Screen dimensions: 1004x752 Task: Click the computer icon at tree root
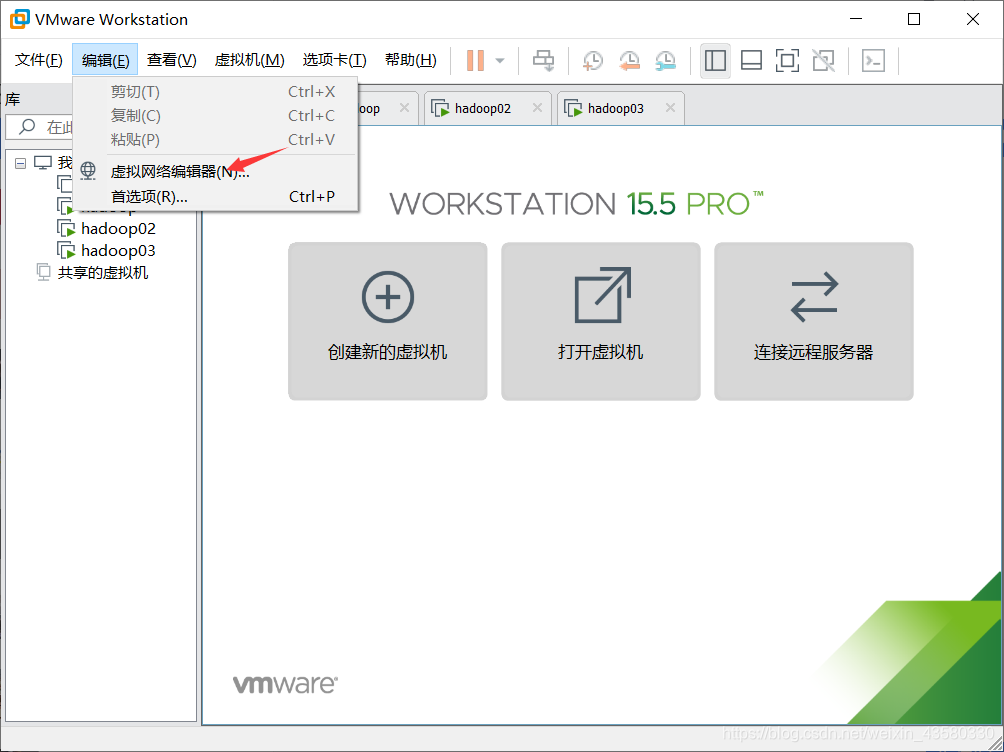(x=43, y=163)
